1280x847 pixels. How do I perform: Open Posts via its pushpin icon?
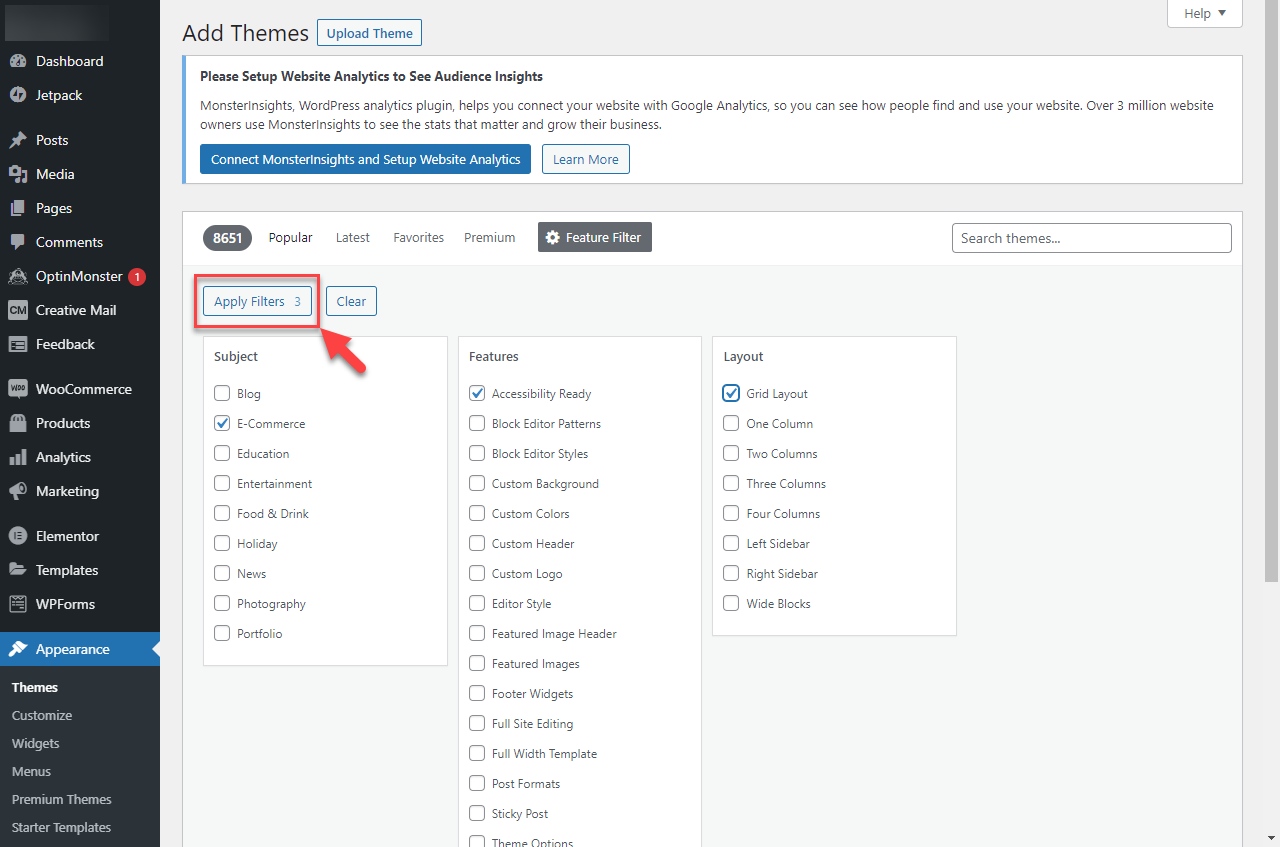tap(18, 140)
